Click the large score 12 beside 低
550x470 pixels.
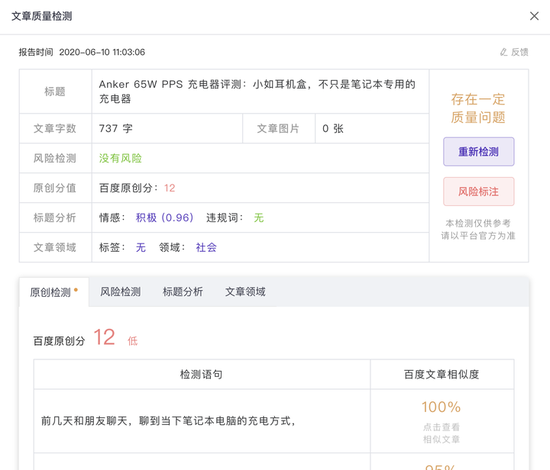click(x=104, y=337)
